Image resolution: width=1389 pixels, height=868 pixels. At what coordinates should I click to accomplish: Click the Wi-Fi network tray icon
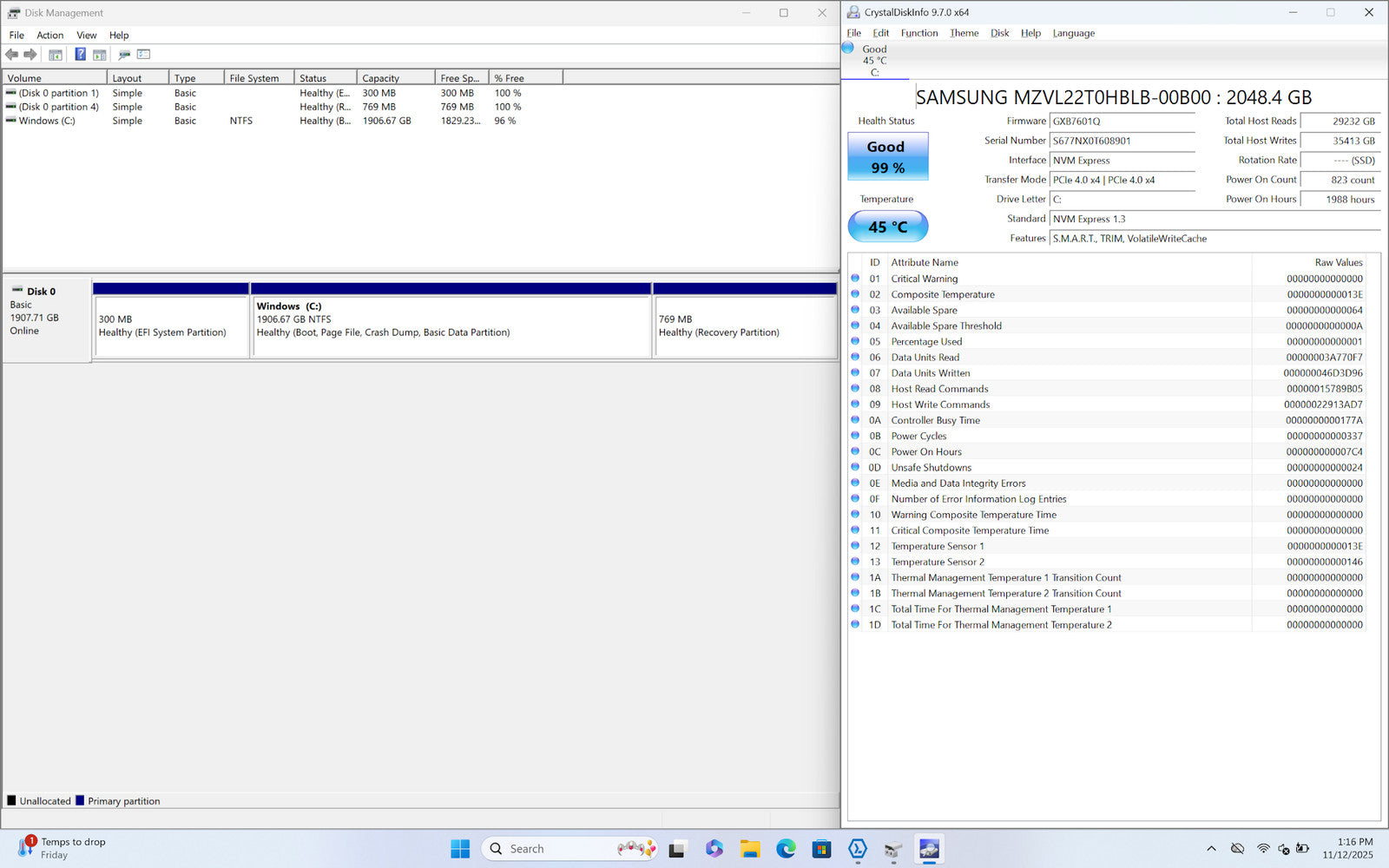click(1263, 849)
